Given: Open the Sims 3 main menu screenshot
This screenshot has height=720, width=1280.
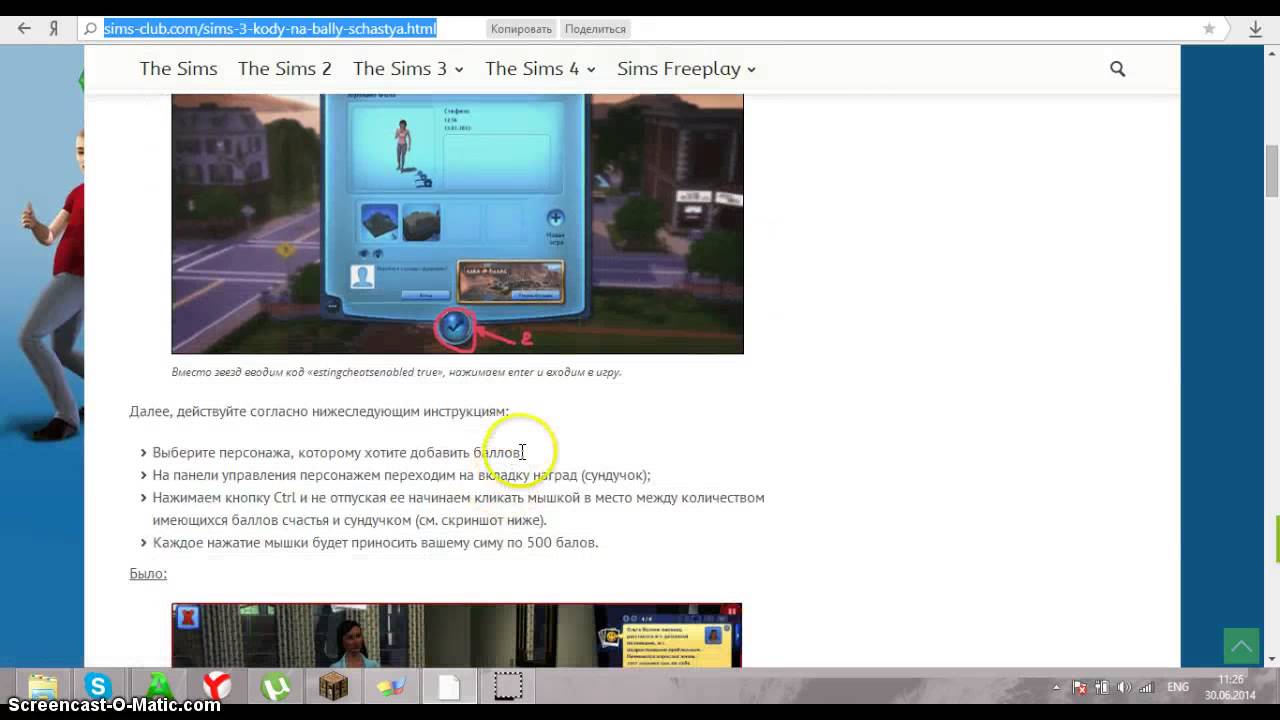Looking at the screenshot, I should tap(457, 223).
